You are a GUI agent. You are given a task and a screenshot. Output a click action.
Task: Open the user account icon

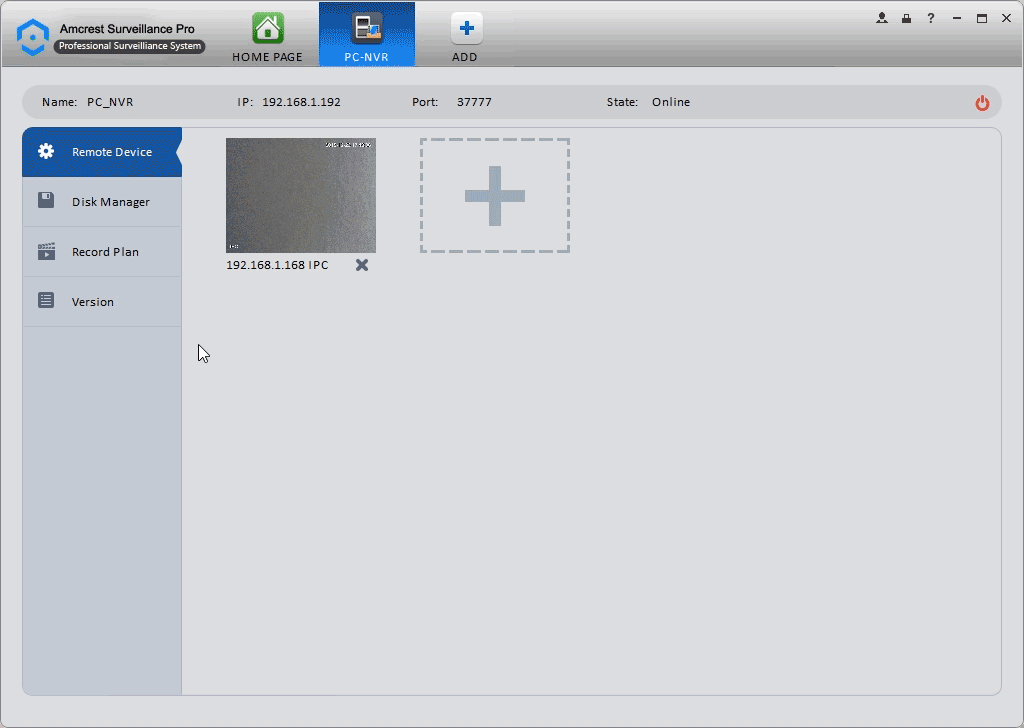pos(882,18)
